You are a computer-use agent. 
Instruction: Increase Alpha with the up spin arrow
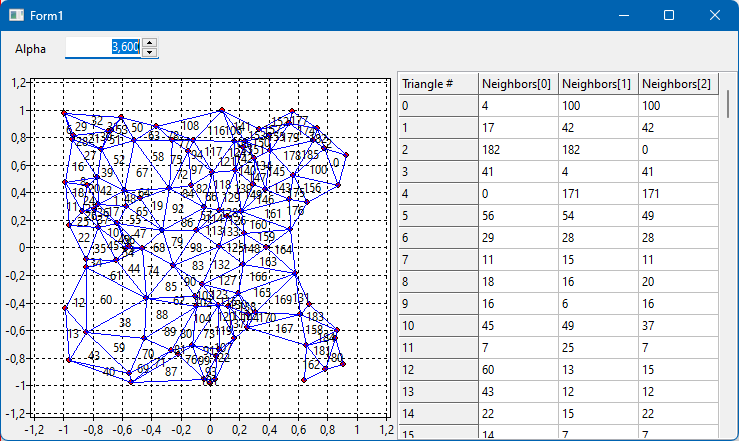point(149,42)
